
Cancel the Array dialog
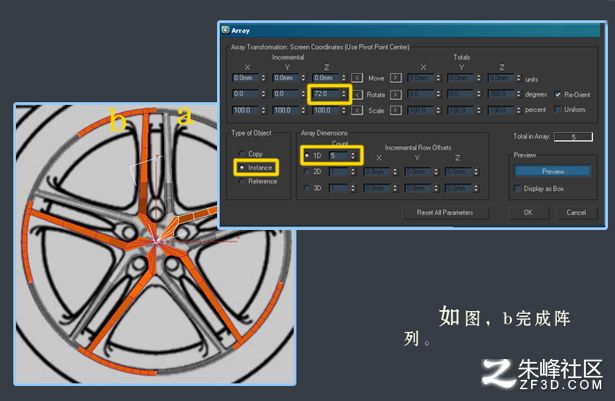576,212
